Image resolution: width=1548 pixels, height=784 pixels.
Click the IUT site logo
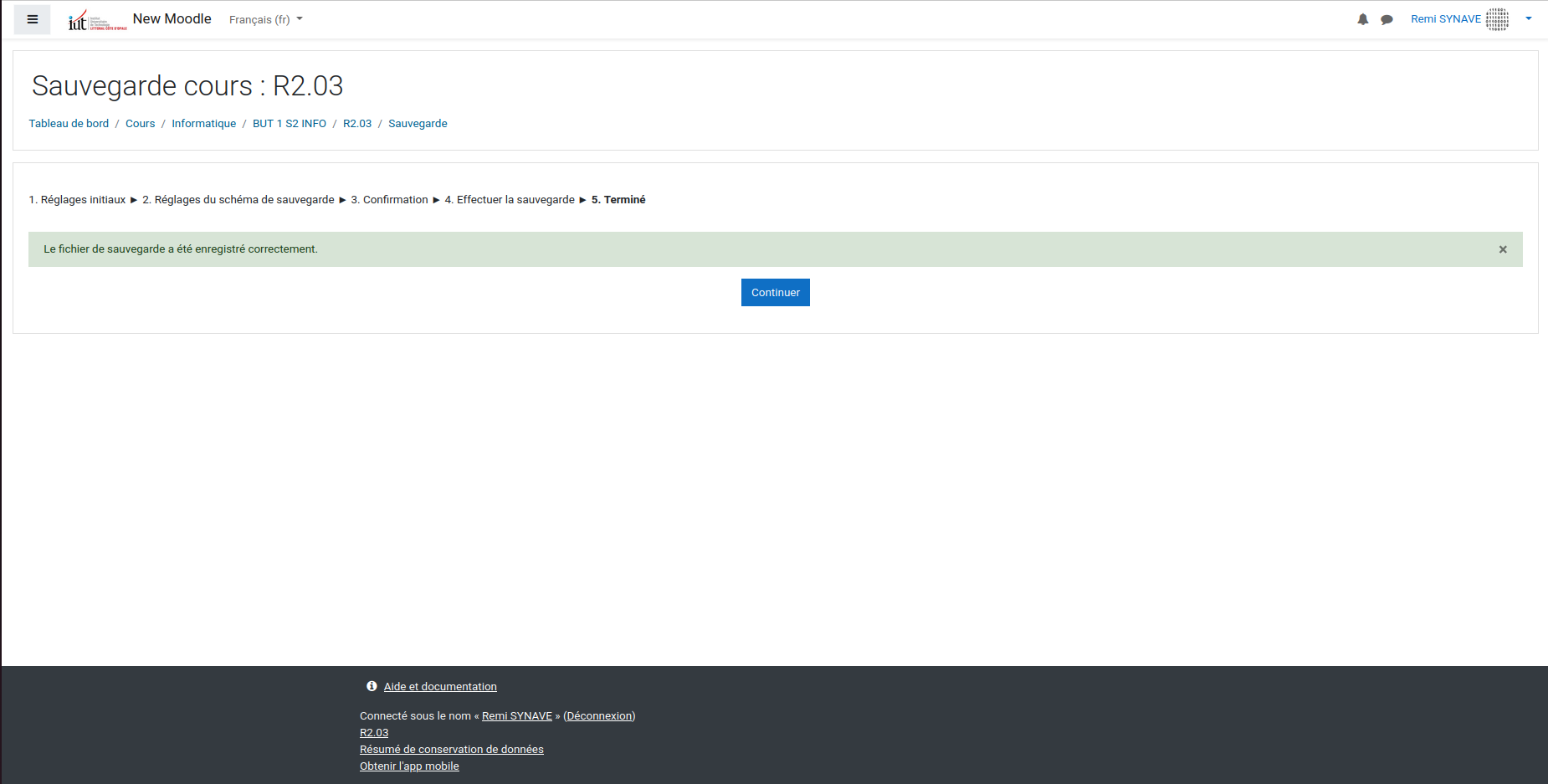tap(97, 20)
